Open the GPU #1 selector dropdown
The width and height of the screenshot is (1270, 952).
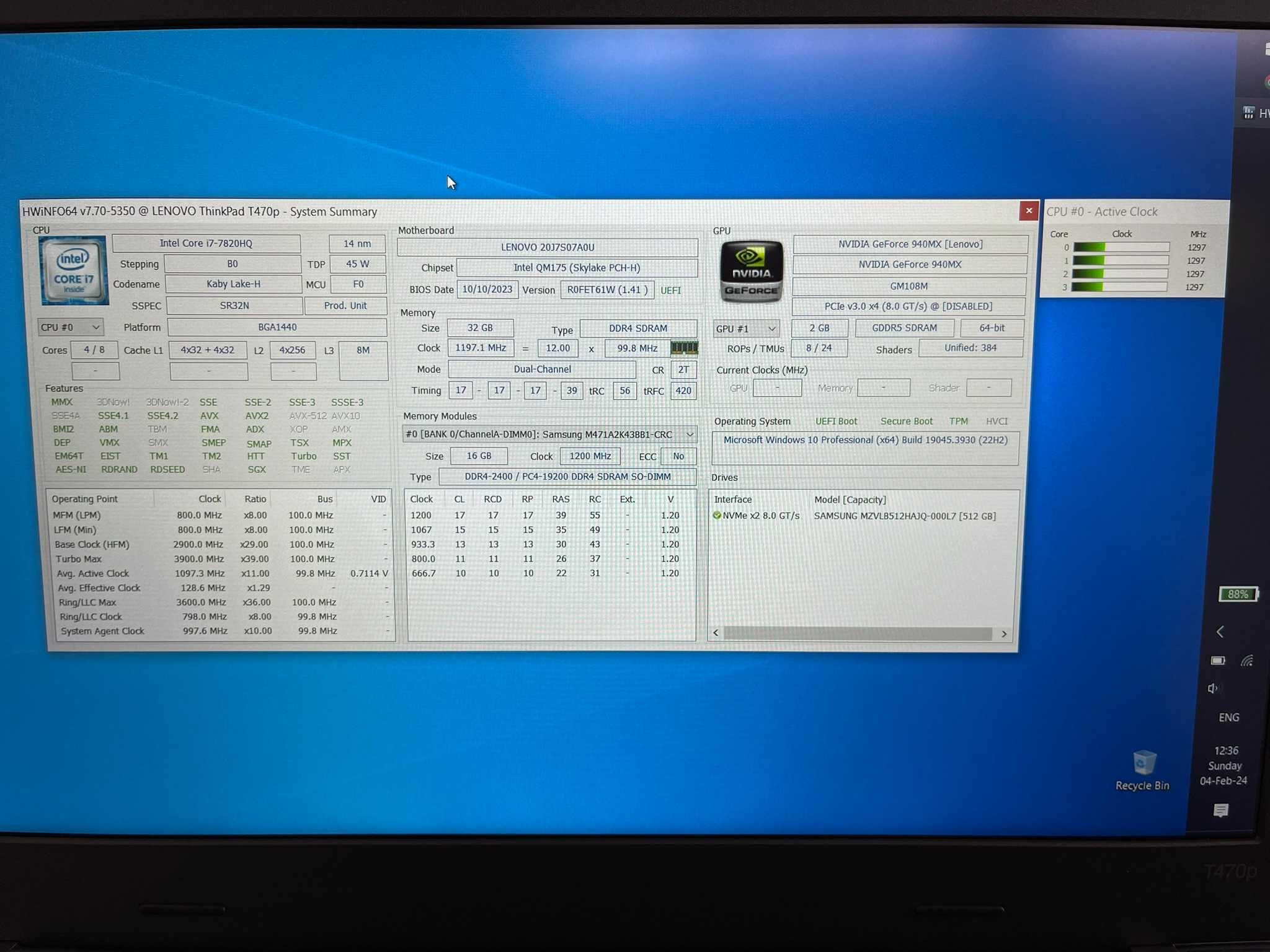pos(745,328)
